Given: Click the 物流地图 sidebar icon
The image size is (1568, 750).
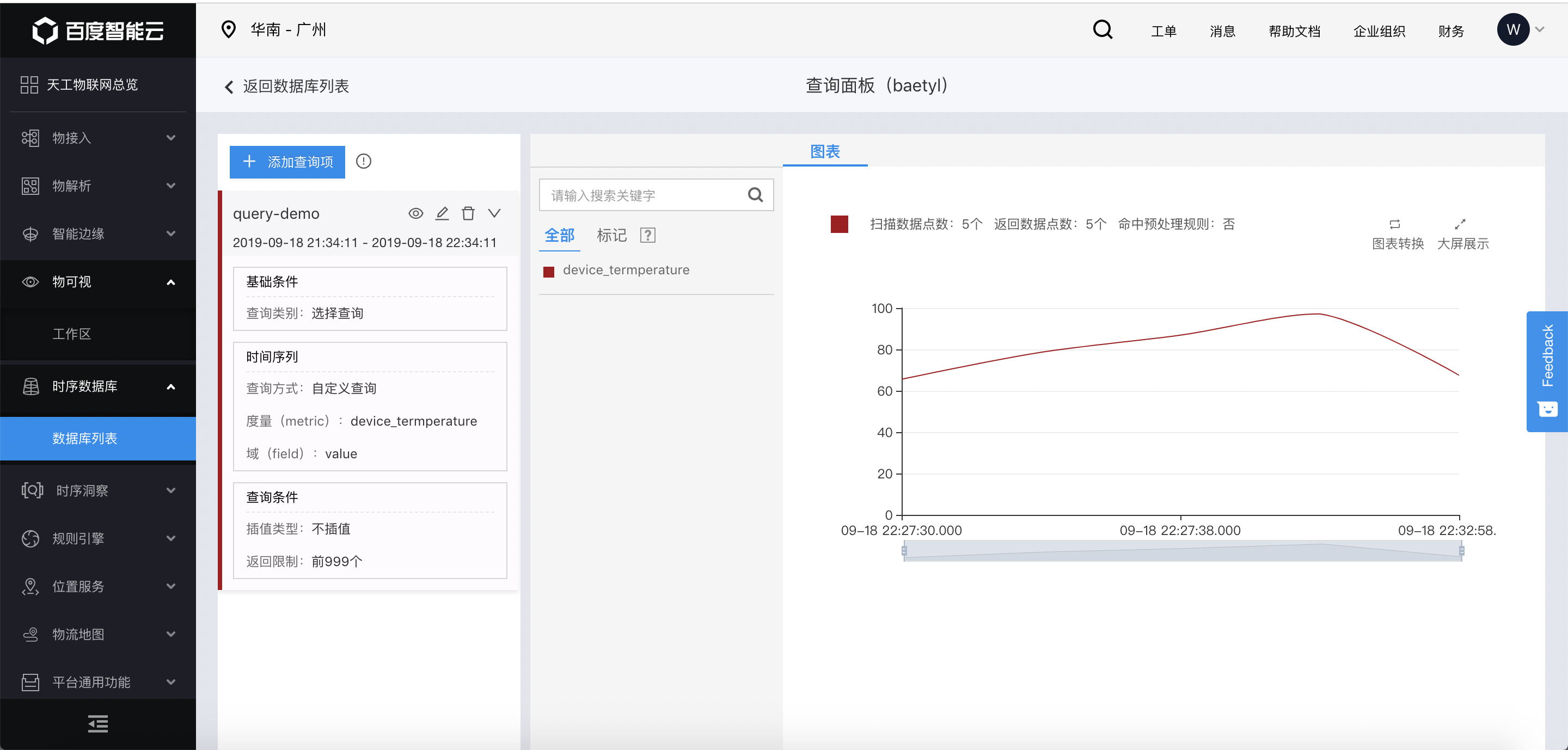Looking at the screenshot, I should pyautogui.click(x=30, y=635).
